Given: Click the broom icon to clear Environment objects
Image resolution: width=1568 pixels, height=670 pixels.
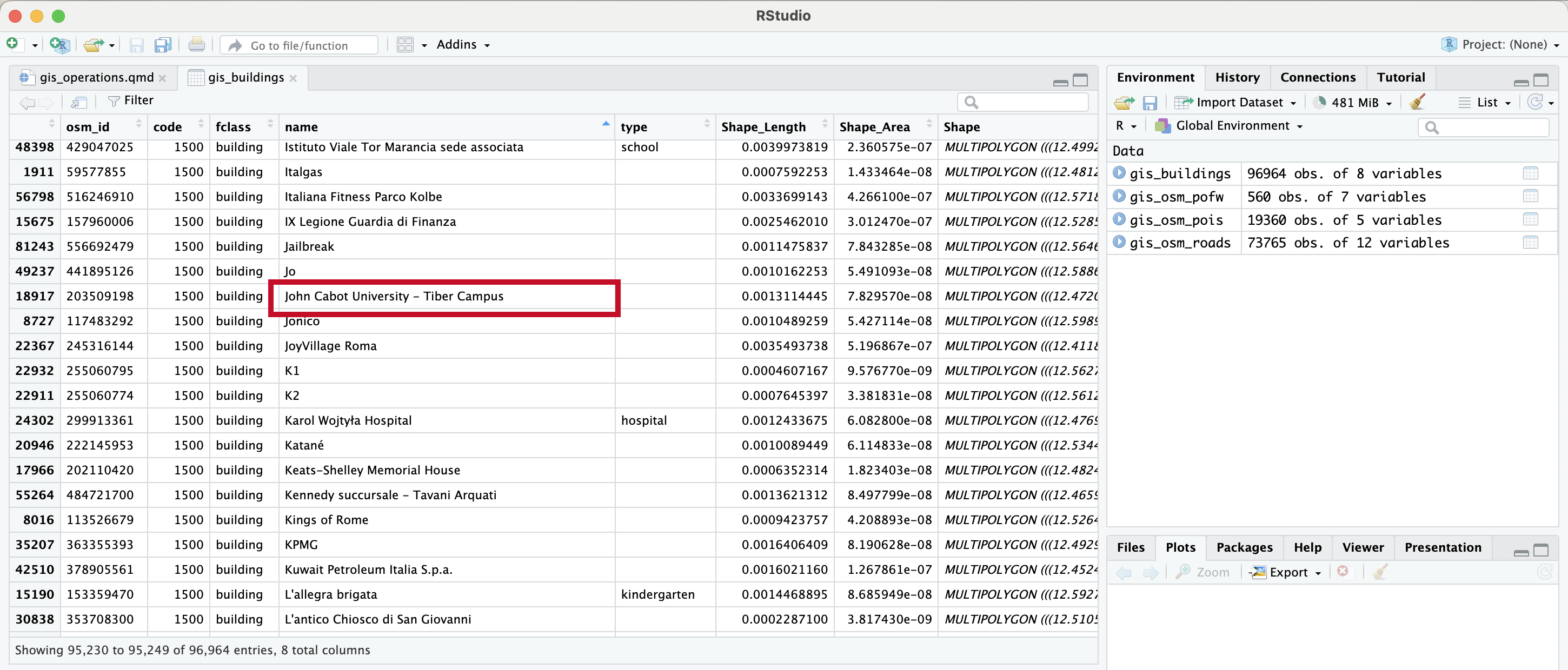Looking at the screenshot, I should coord(1417,102).
